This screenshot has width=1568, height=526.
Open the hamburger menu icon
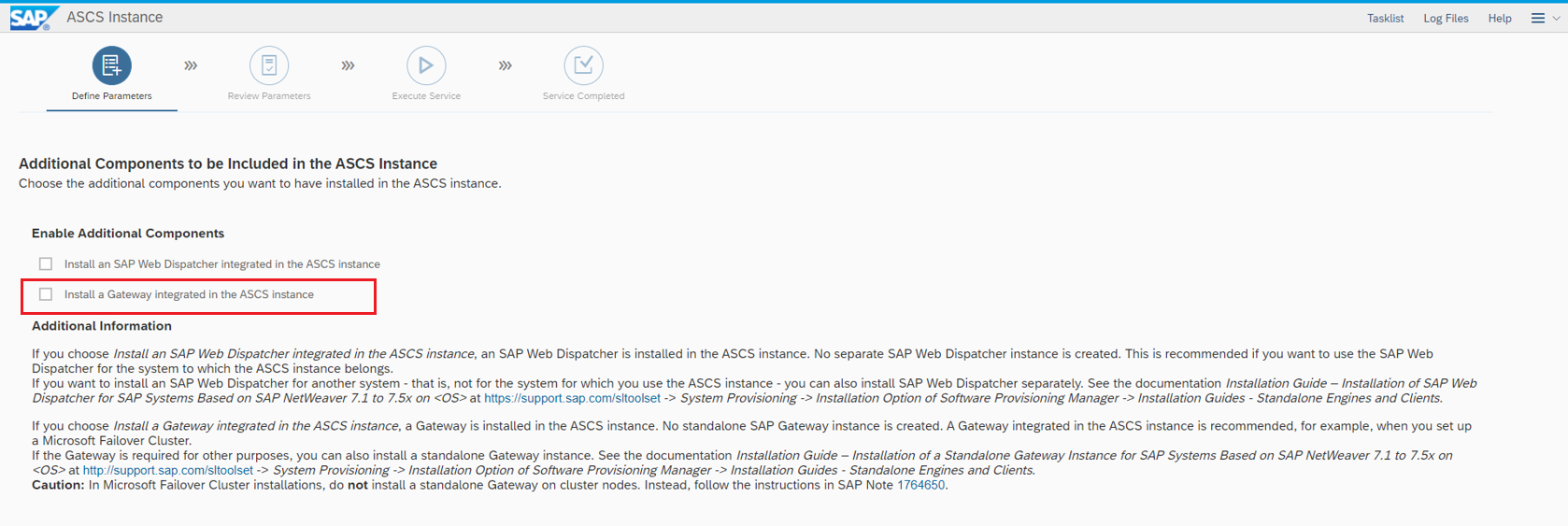click(x=1537, y=18)
